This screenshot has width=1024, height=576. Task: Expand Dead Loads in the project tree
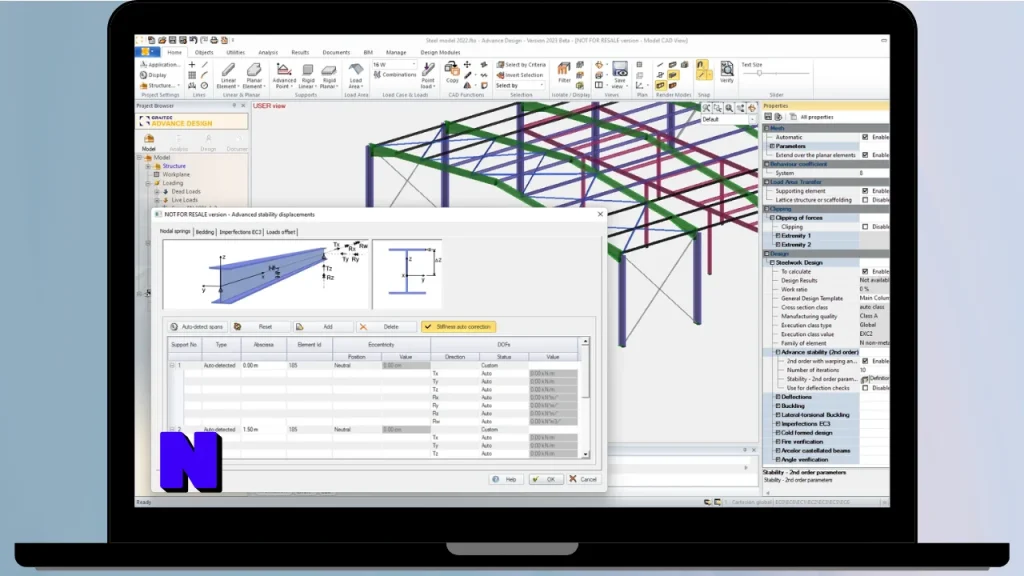157,192
